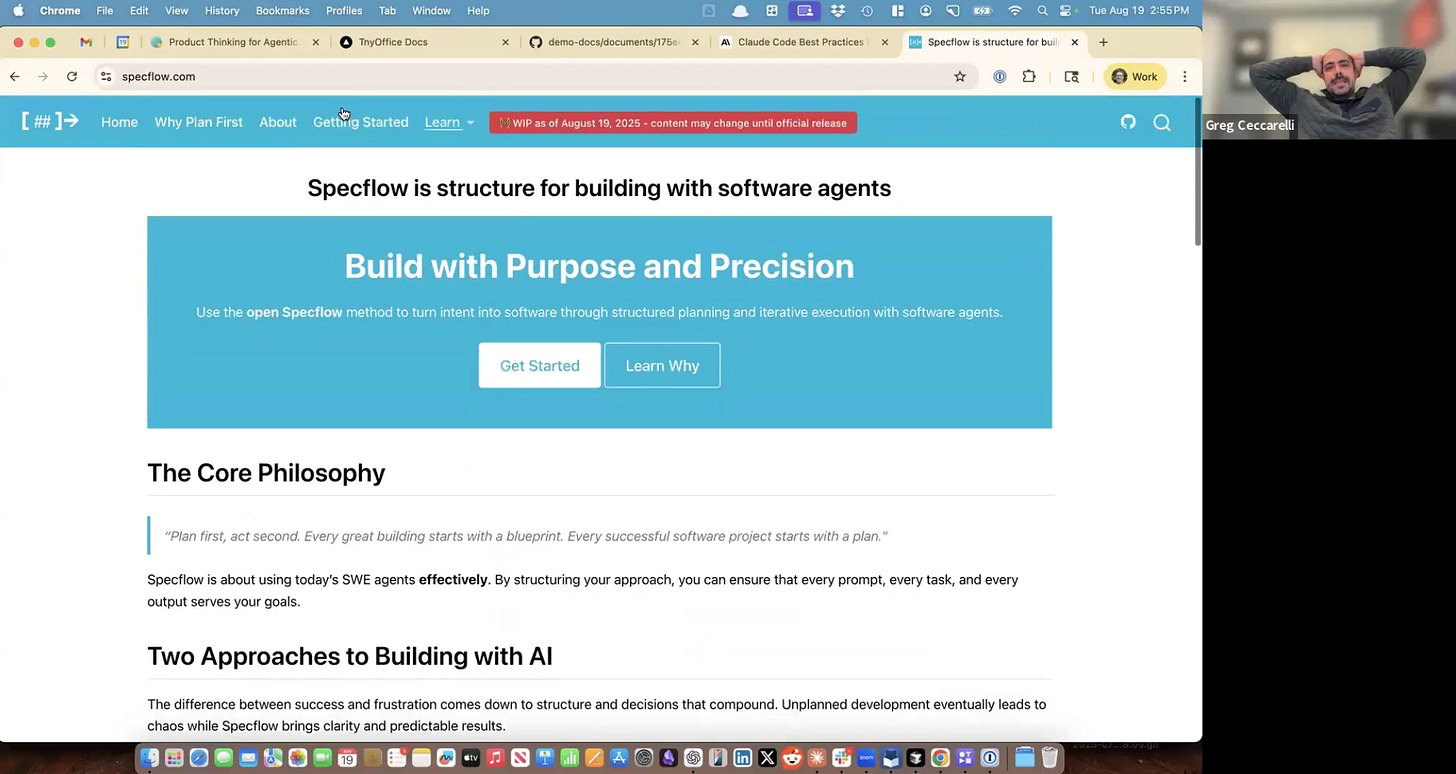The width and height of the screenshot is (1456, 774).
Task: Switch to the pinned Calendar tab
Action: point(123,42)
